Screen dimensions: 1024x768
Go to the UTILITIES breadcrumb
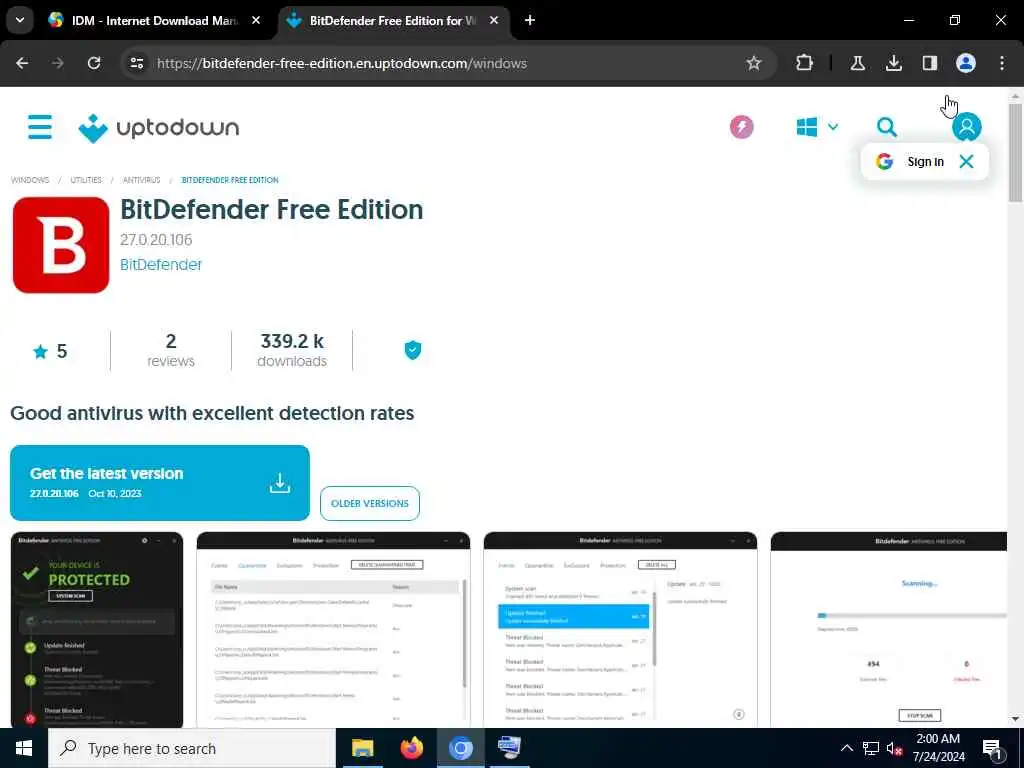pyautogui.click(x=86, y=180)
